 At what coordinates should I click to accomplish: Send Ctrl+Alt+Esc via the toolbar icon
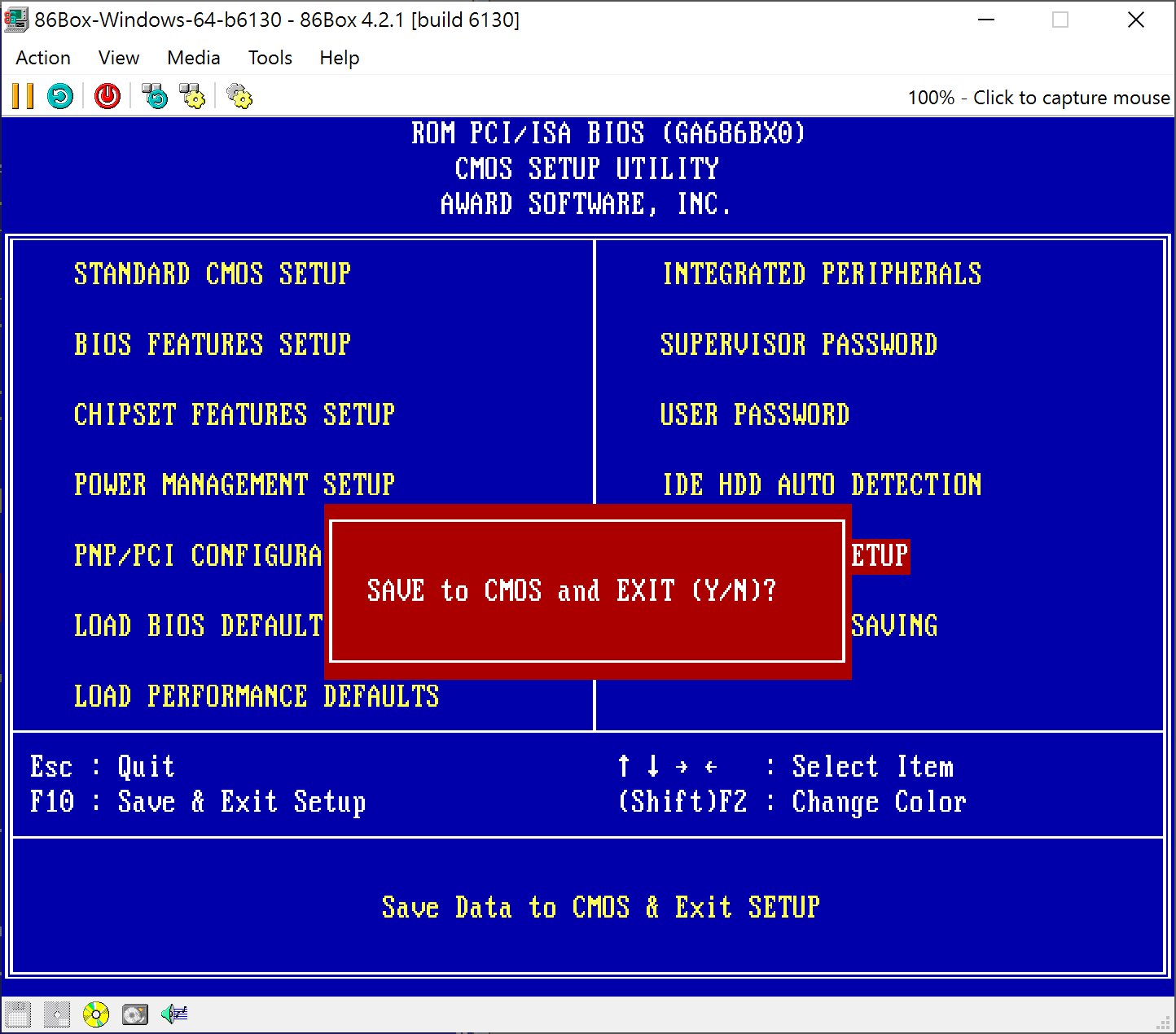pyautogui.click(x=192, y=97)
